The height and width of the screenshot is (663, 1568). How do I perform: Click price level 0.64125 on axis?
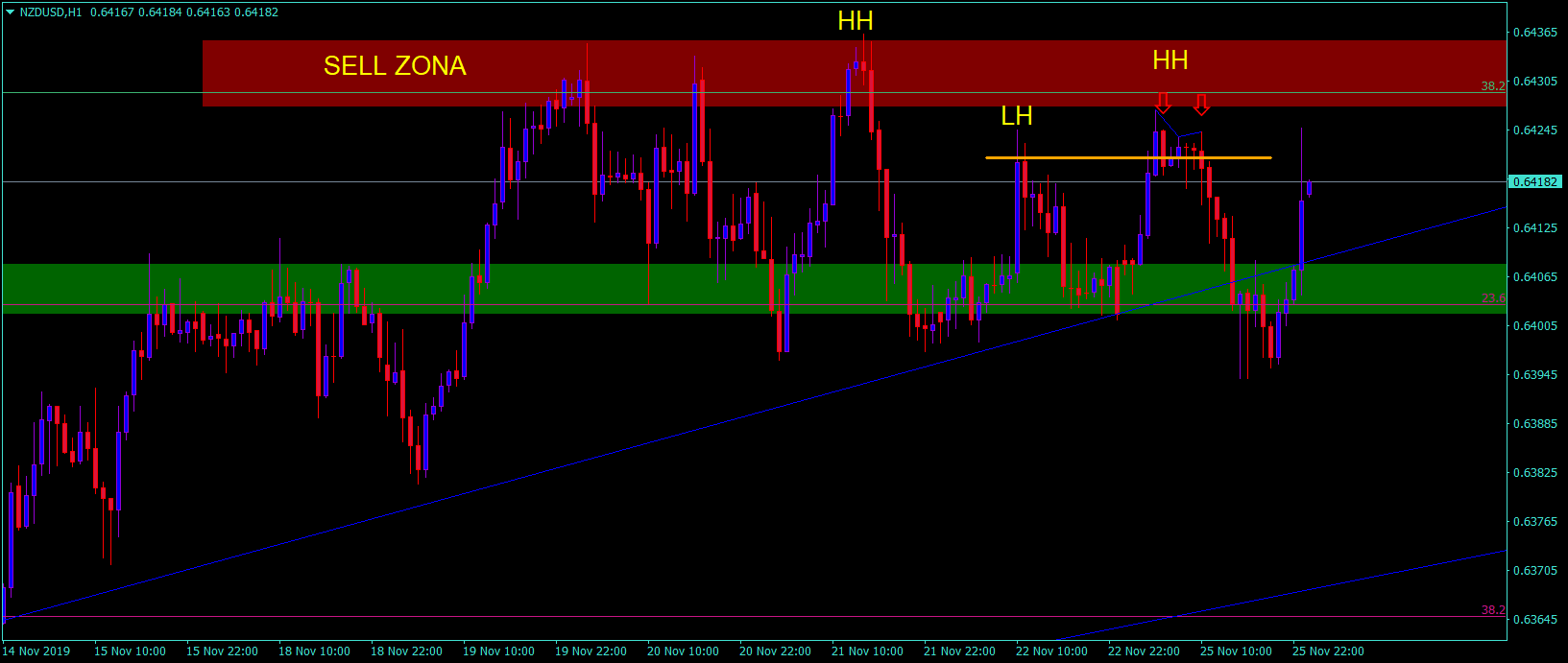tap(1535, 228)
